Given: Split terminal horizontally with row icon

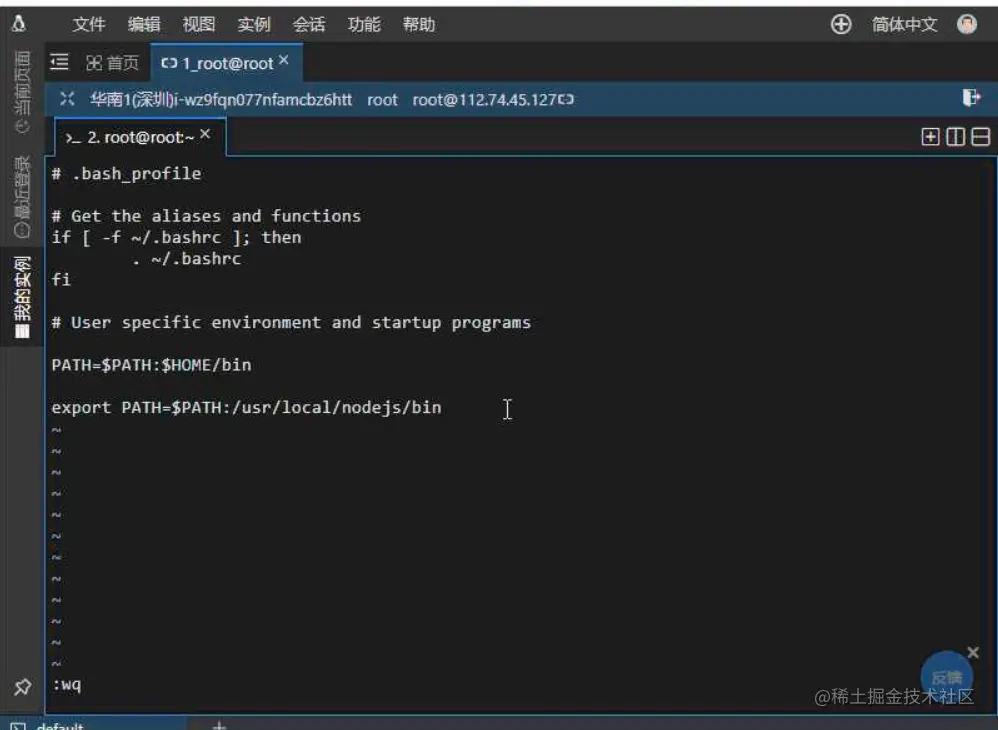Looking at the screenshot, I should (x=981, y=137).
